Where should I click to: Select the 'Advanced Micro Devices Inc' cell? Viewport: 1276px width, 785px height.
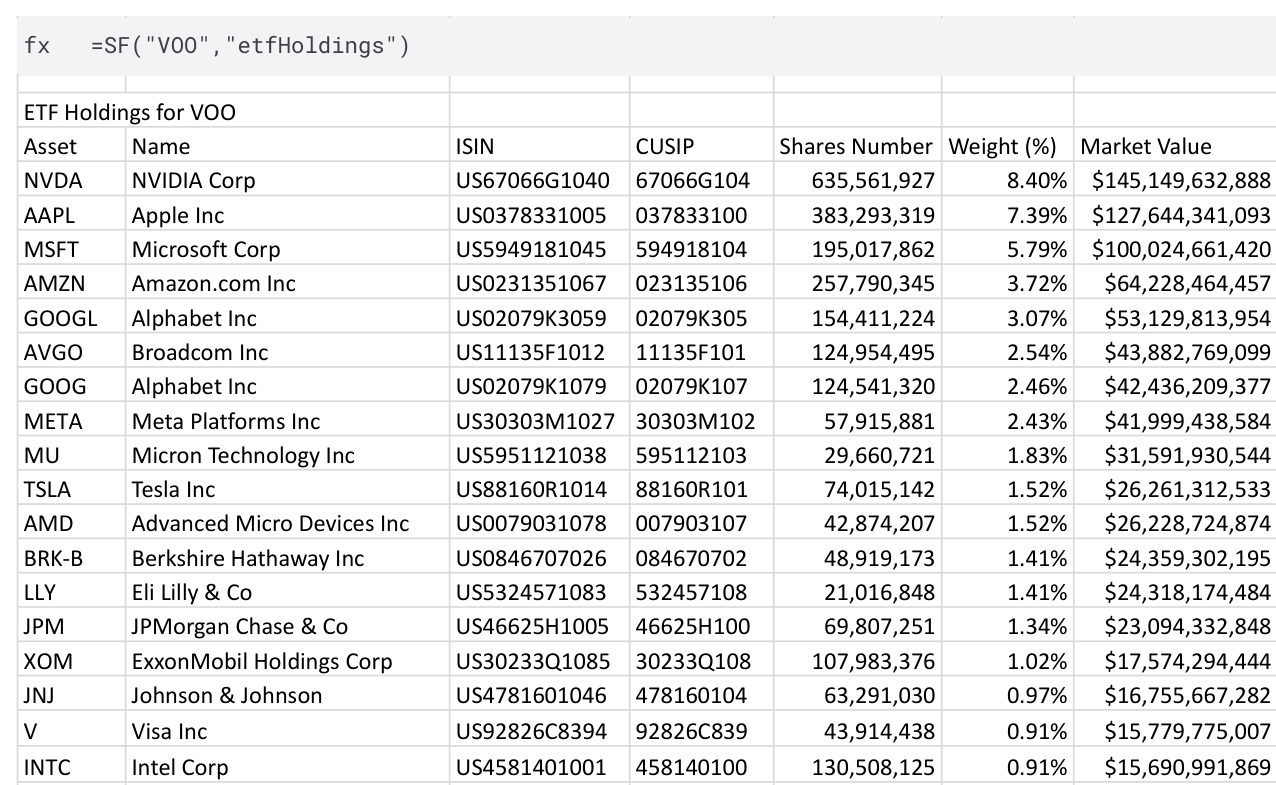pos(288,523)
